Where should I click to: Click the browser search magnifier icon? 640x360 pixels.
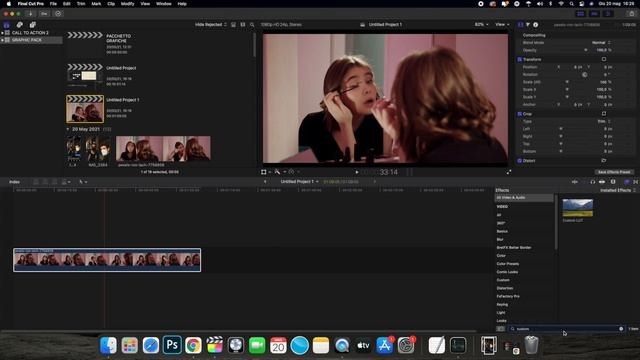pyautogui.click(x=252, y=25)
